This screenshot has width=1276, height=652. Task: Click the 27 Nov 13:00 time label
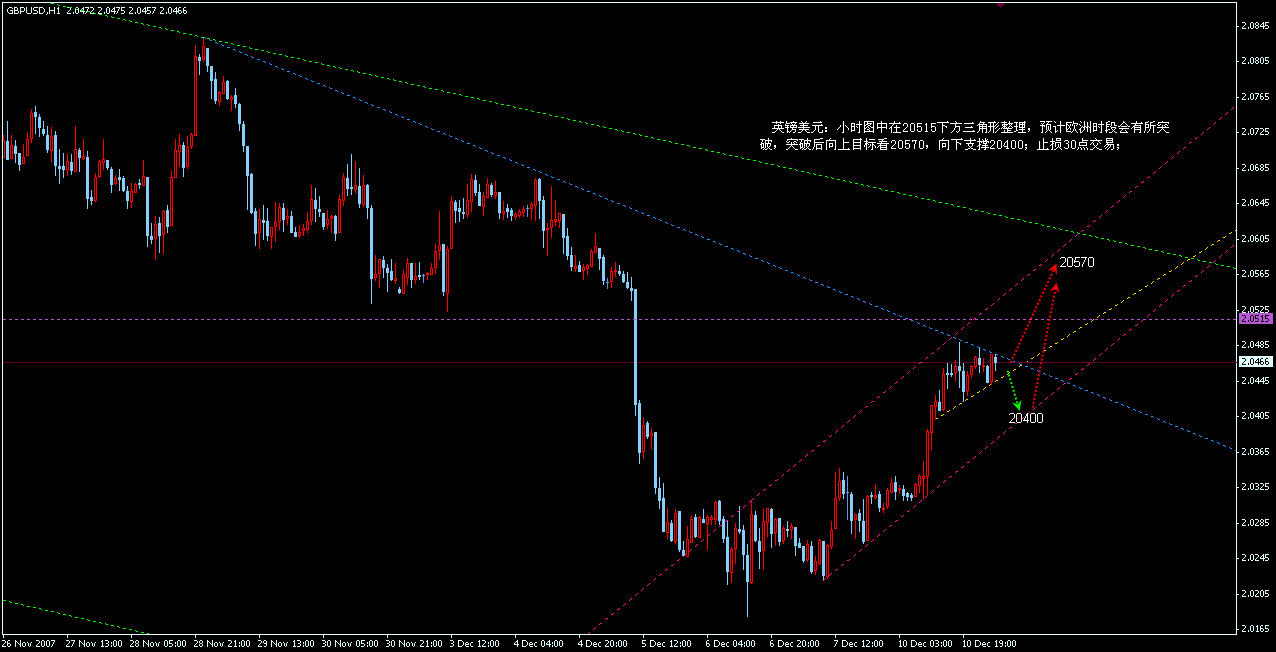[x=93, y=644]
